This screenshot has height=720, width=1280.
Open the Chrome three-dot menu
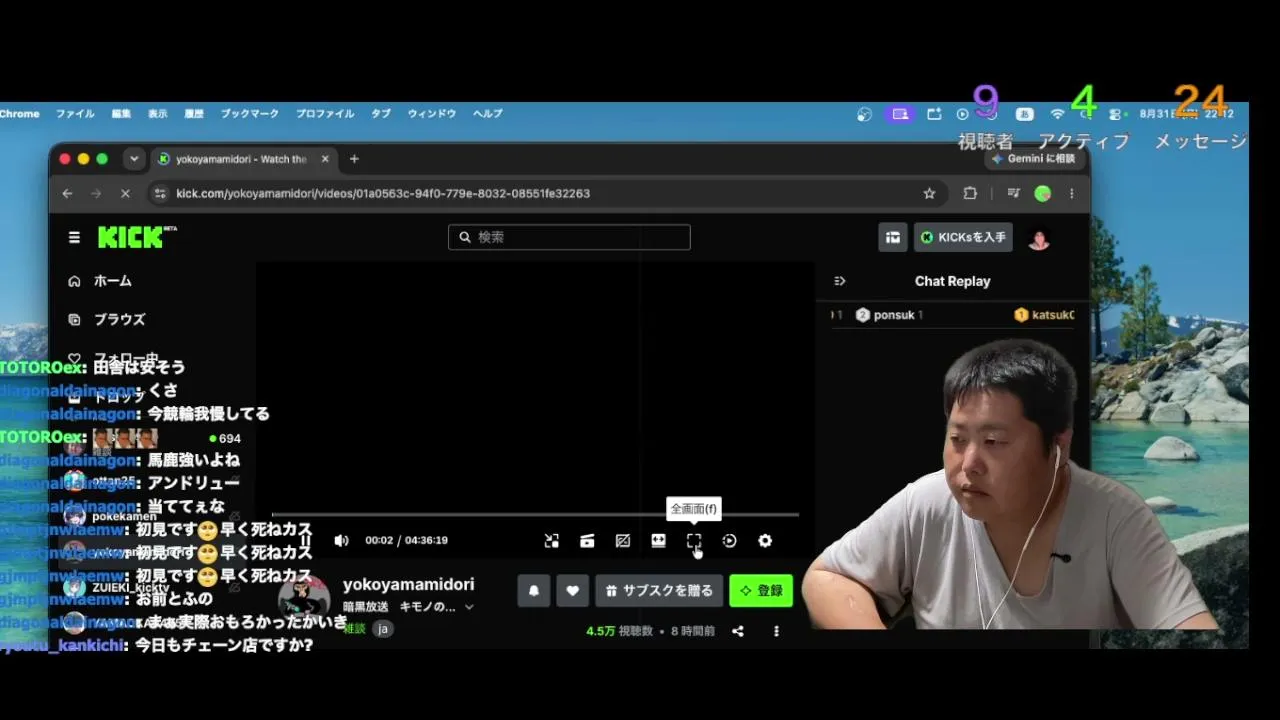click(x=1072, y=193)
